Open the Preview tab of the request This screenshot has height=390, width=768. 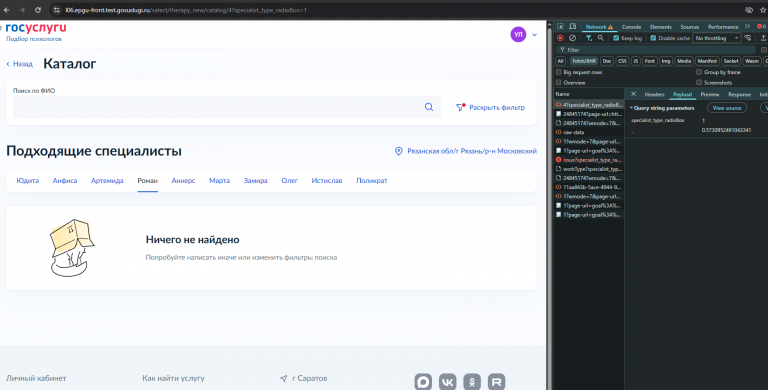(709, 94)
